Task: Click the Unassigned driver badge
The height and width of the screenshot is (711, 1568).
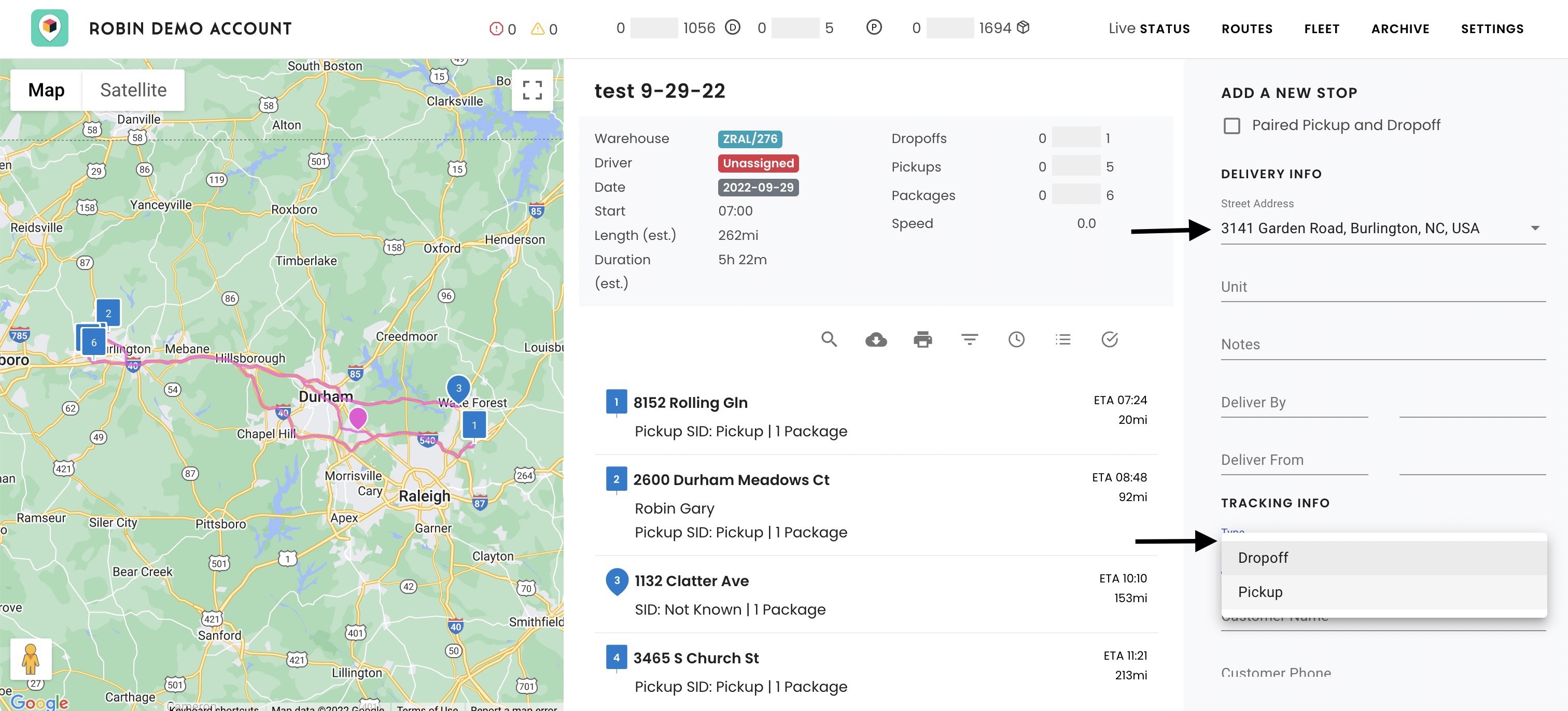Action: click(758, 163)
